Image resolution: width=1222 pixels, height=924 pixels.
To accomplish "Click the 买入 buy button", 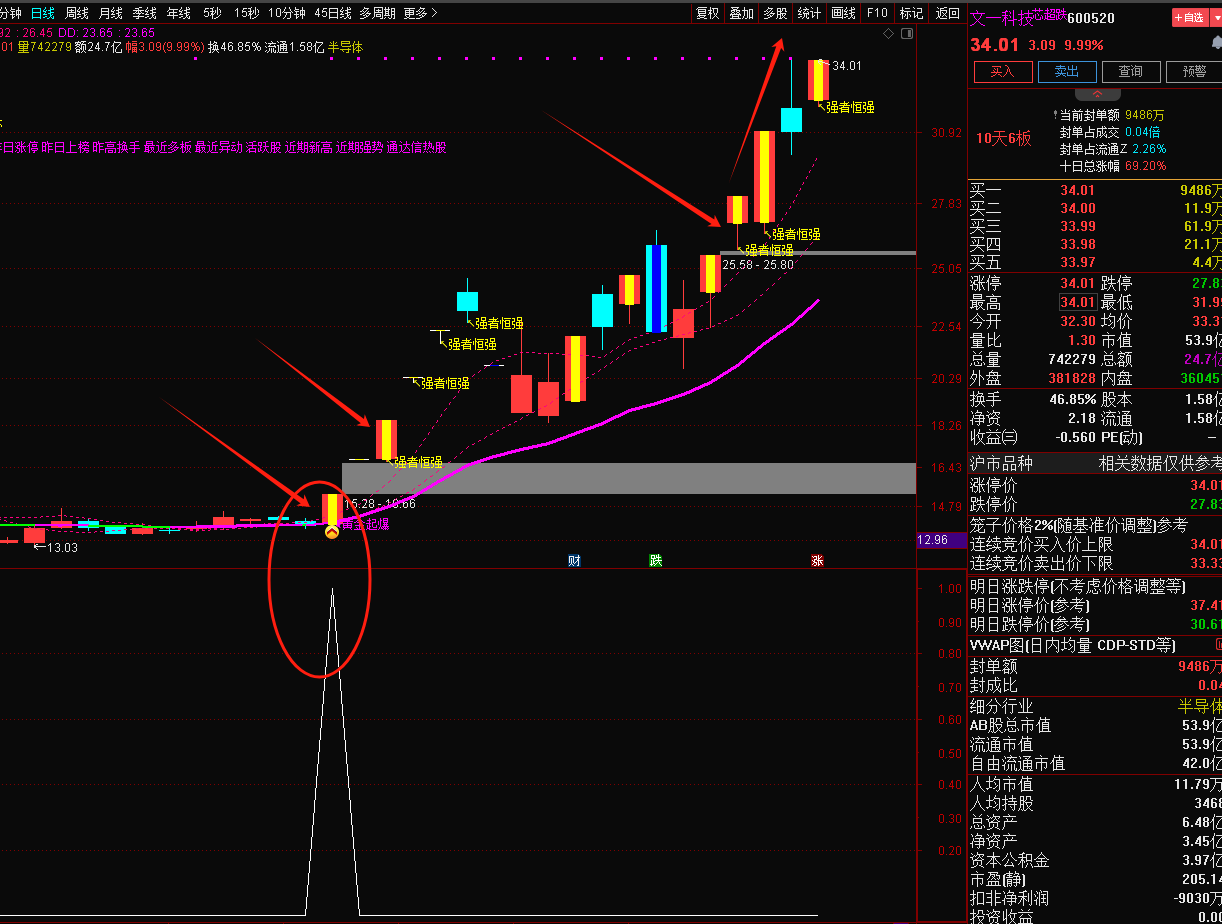I will coord(1002,72).
